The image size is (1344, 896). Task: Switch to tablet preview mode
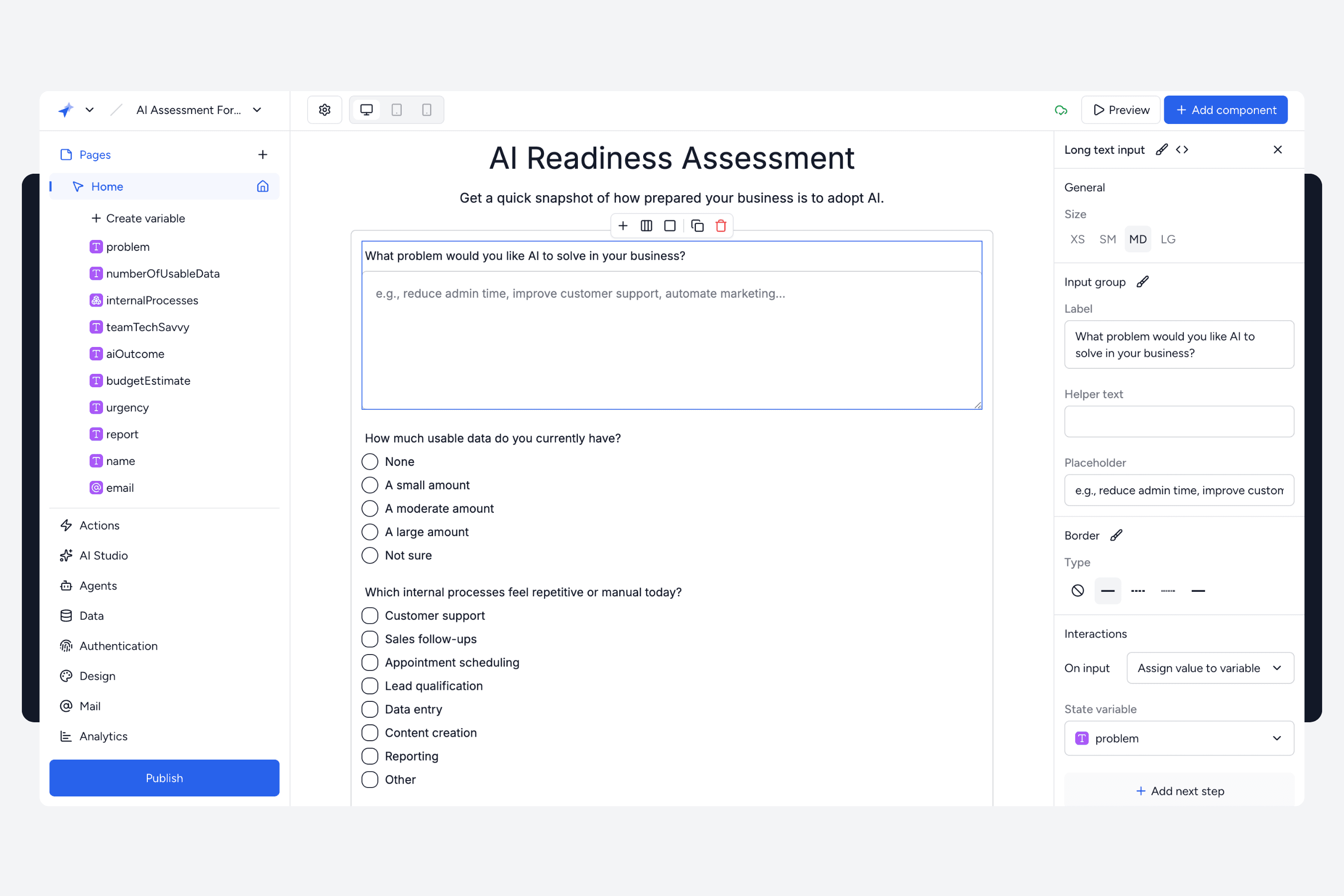tap(396, 109)
